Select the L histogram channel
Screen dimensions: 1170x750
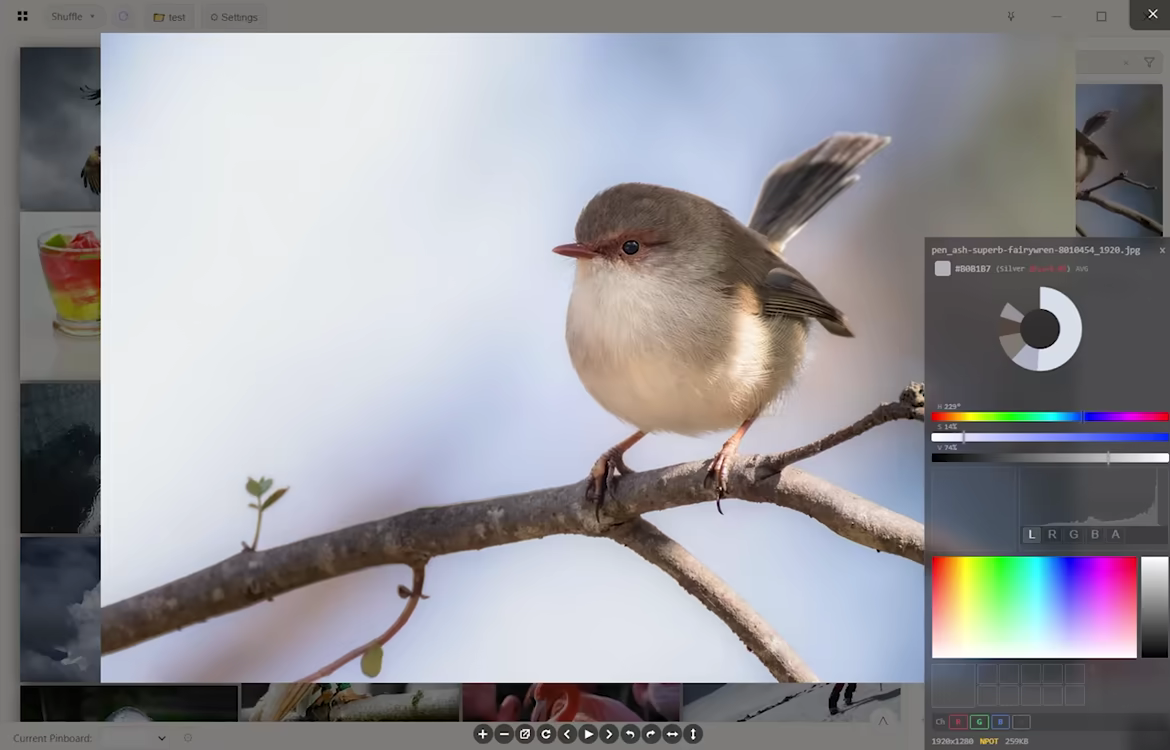1031,534
